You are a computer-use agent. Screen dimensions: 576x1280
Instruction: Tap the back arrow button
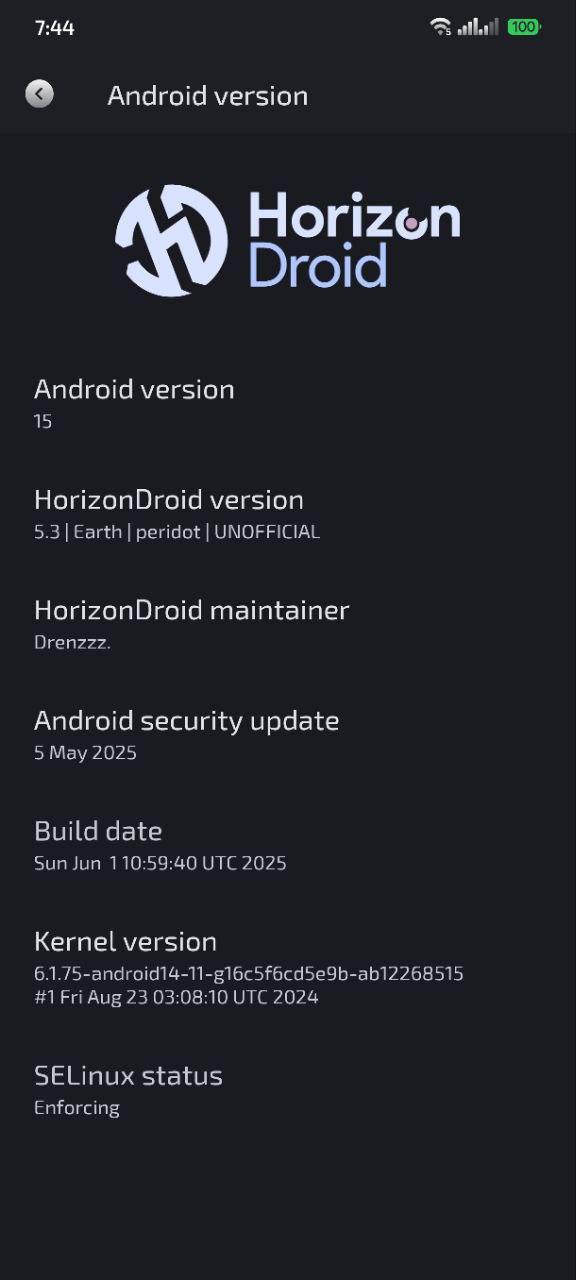point(39,95)
